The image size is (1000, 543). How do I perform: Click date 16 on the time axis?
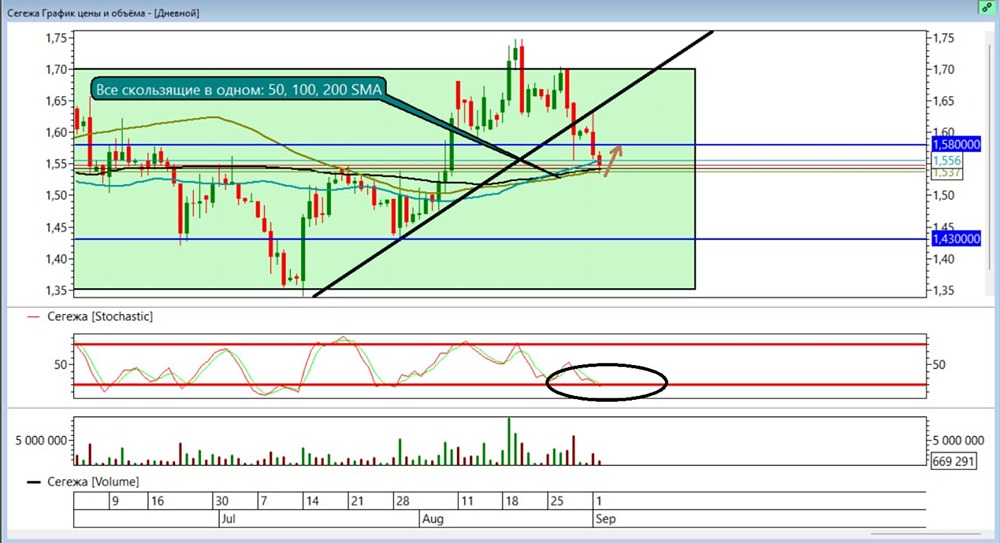(x=157, y=501)
